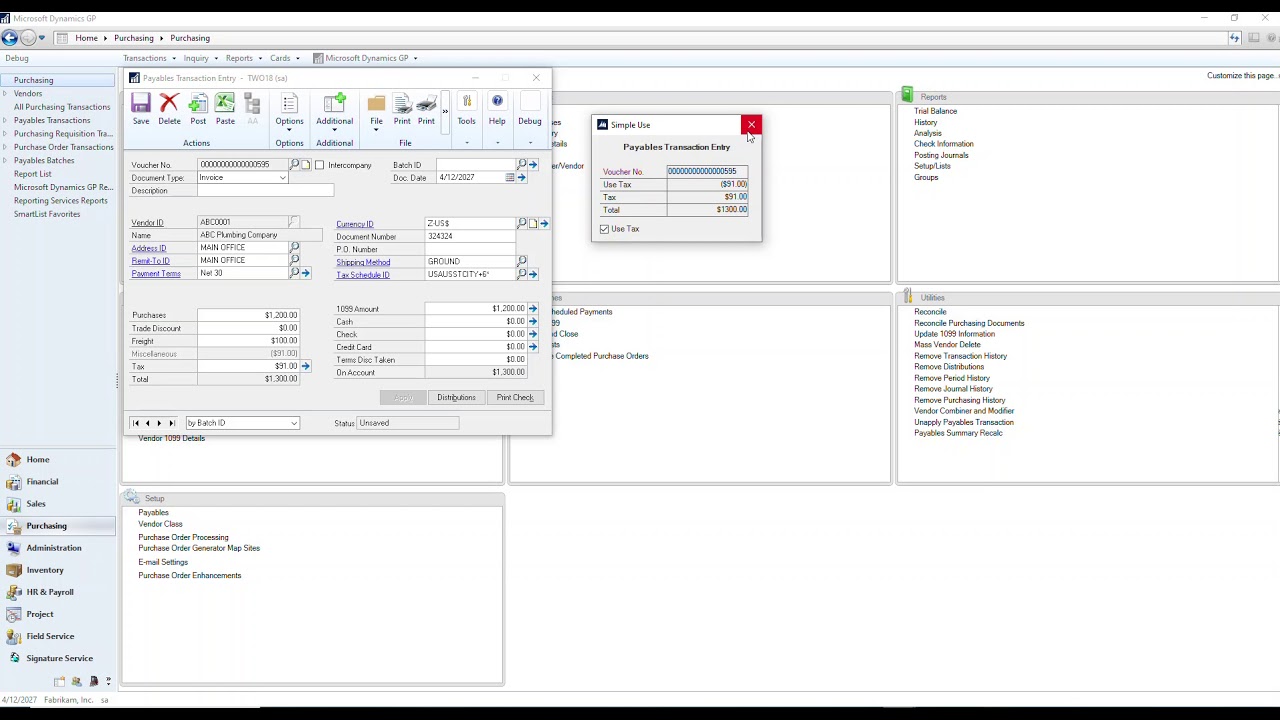Switch to the Inventory navigation button
The width and height of the screenshot is (1280, 720).
click(x=45, y=570)
